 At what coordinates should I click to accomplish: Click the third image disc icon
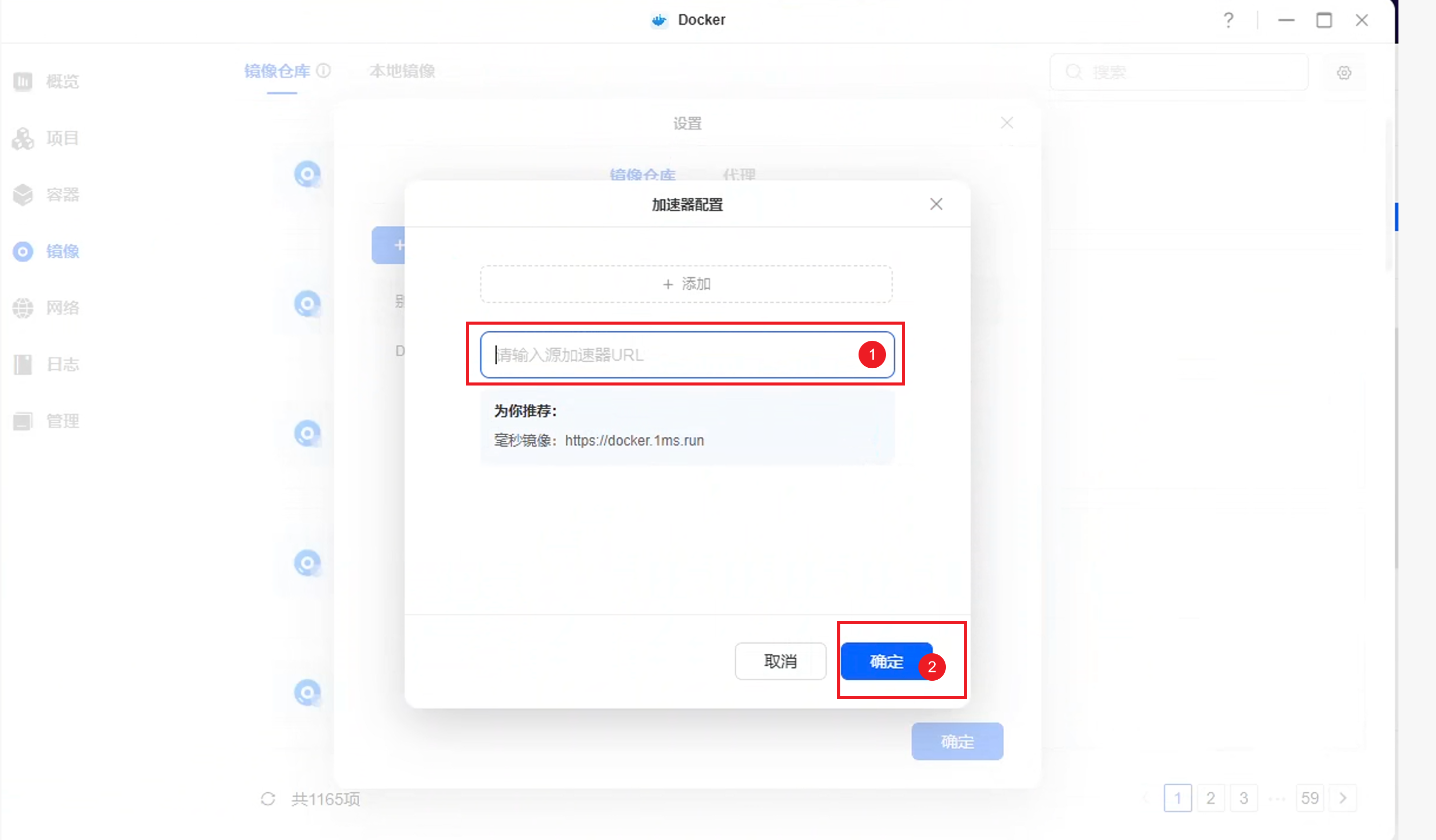(x=307, y=433)
